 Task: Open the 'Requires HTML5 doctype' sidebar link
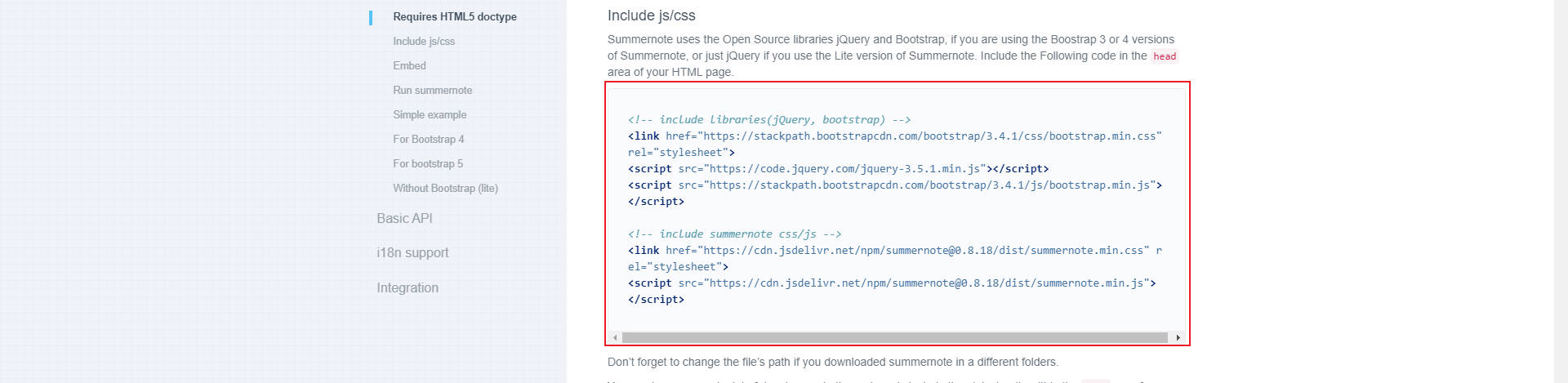coord(454,16)
